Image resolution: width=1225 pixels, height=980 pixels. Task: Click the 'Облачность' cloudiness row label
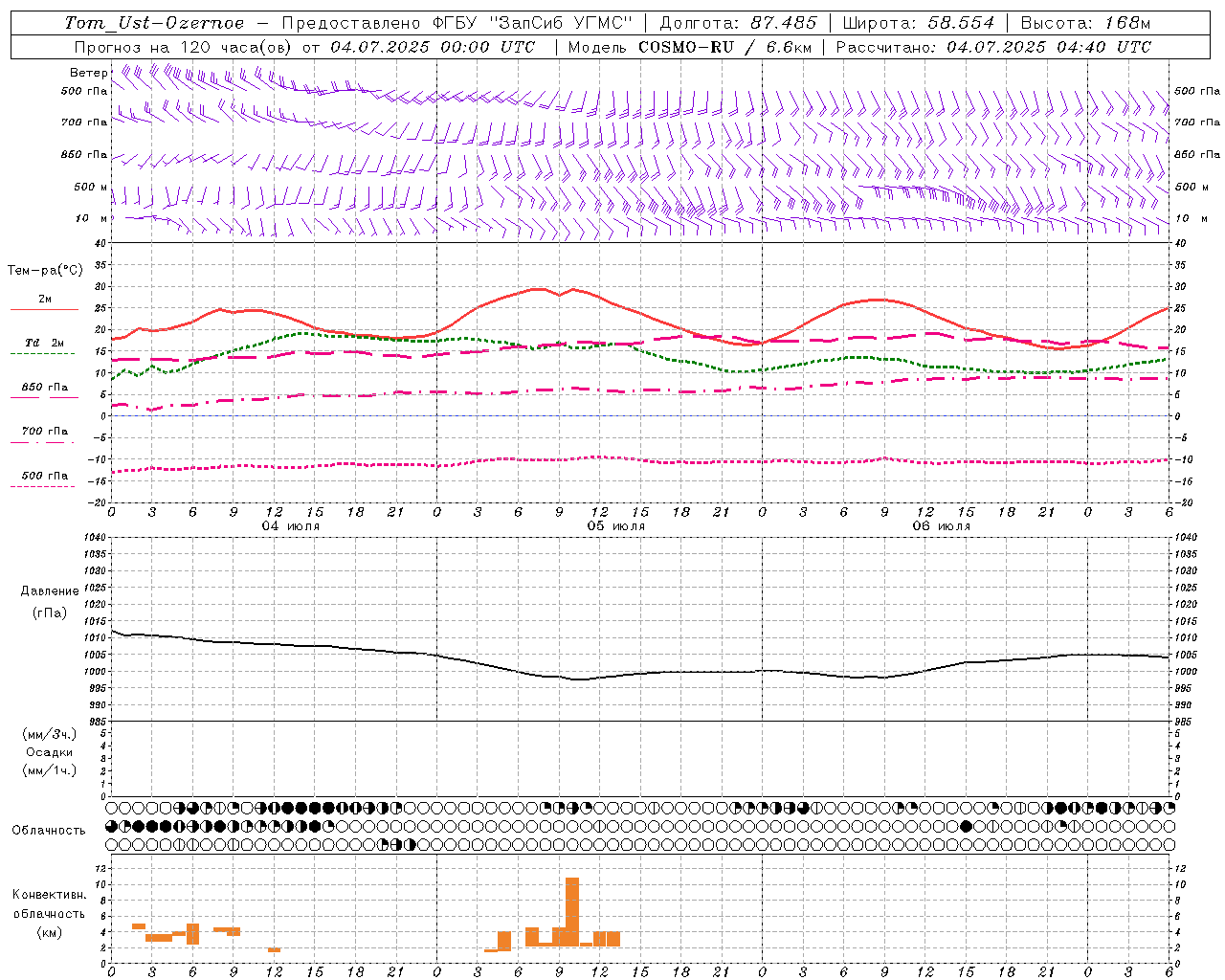(49, 831)
